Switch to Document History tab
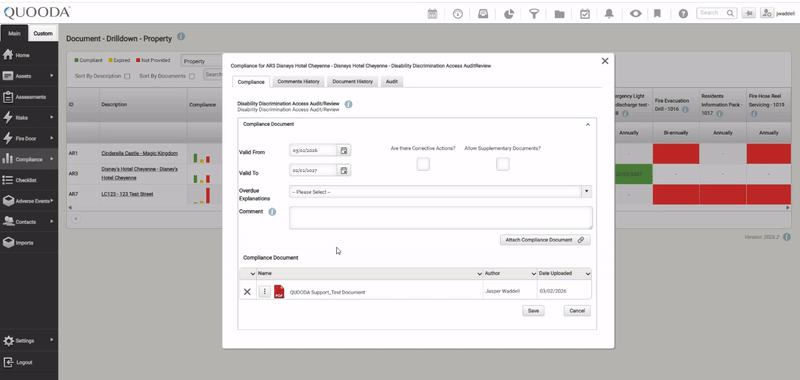 click(x=353, y=82)
